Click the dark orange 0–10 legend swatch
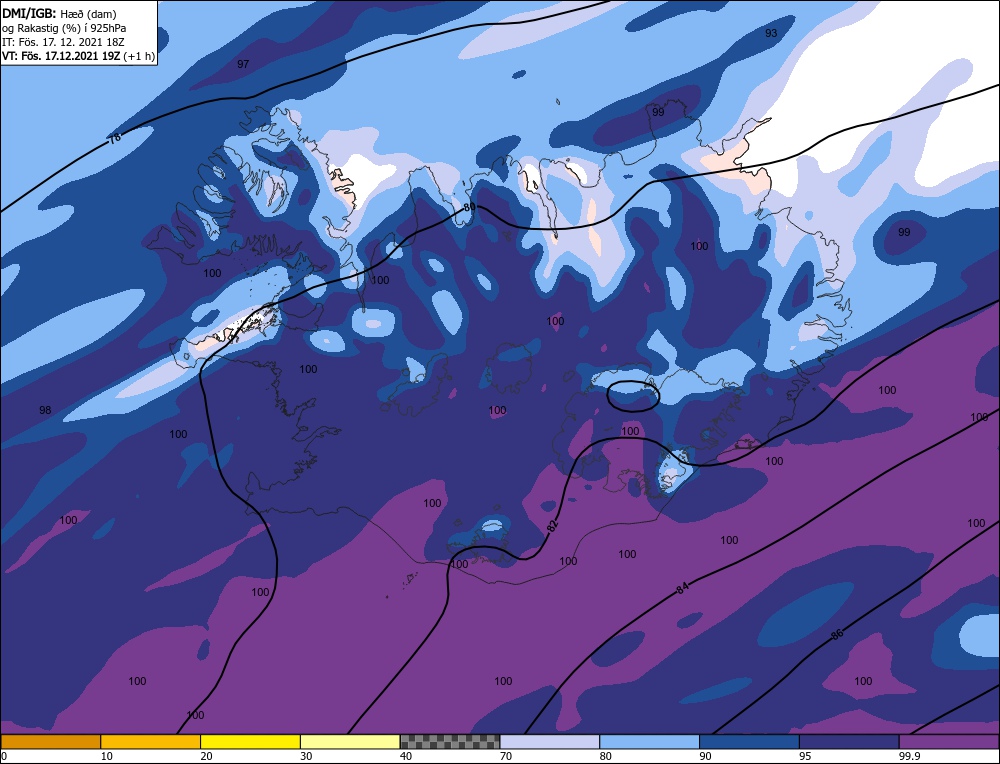 [x=50, y=741]
